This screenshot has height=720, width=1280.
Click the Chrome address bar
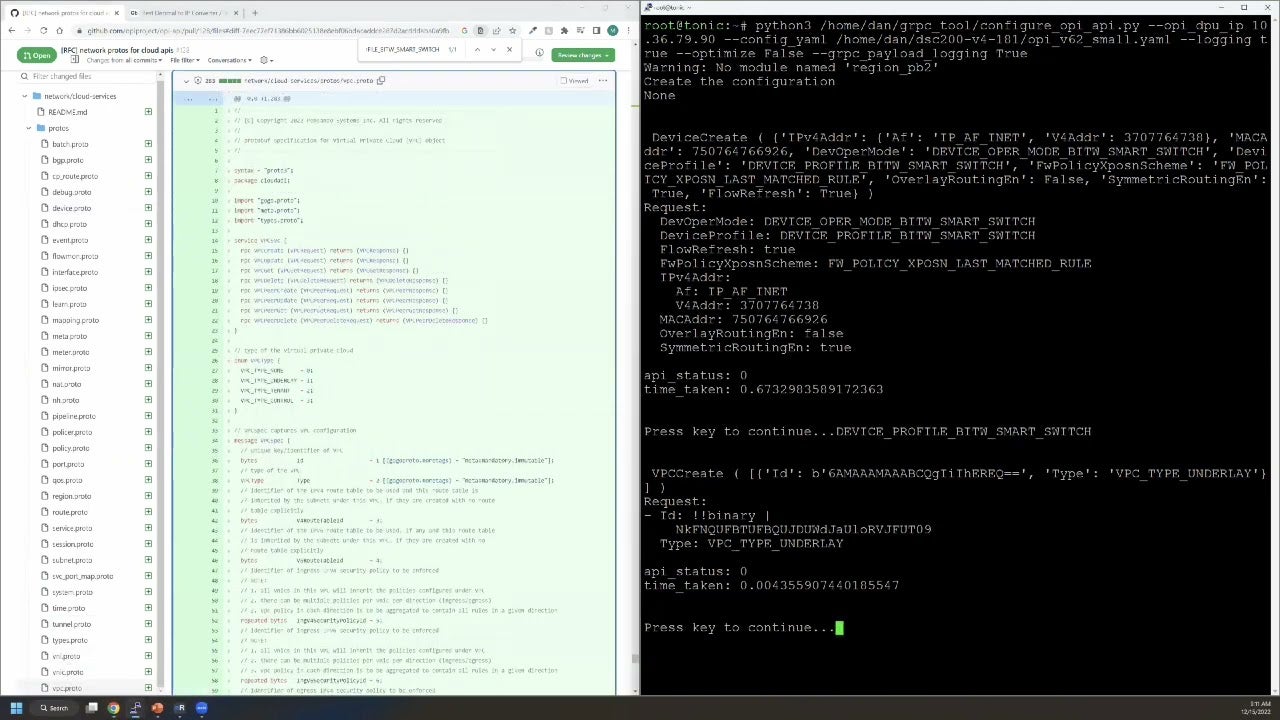click(268, 31)
